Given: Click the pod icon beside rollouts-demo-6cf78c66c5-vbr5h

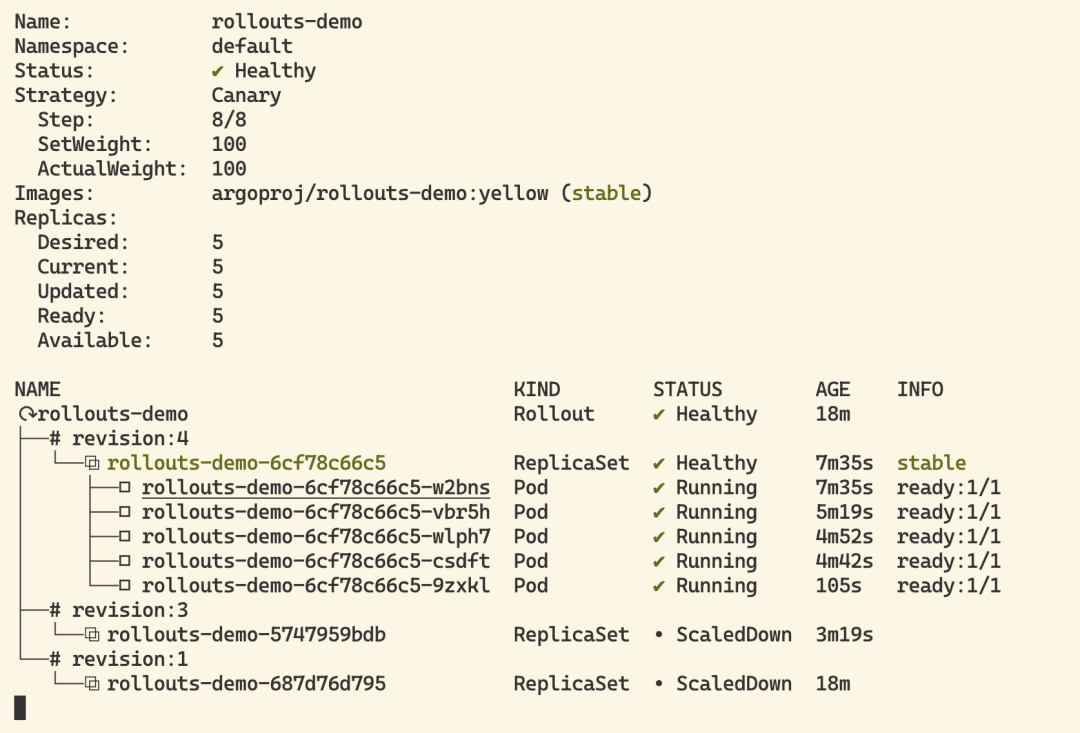Looking at the screenshot, I should [x=126, y=512].
